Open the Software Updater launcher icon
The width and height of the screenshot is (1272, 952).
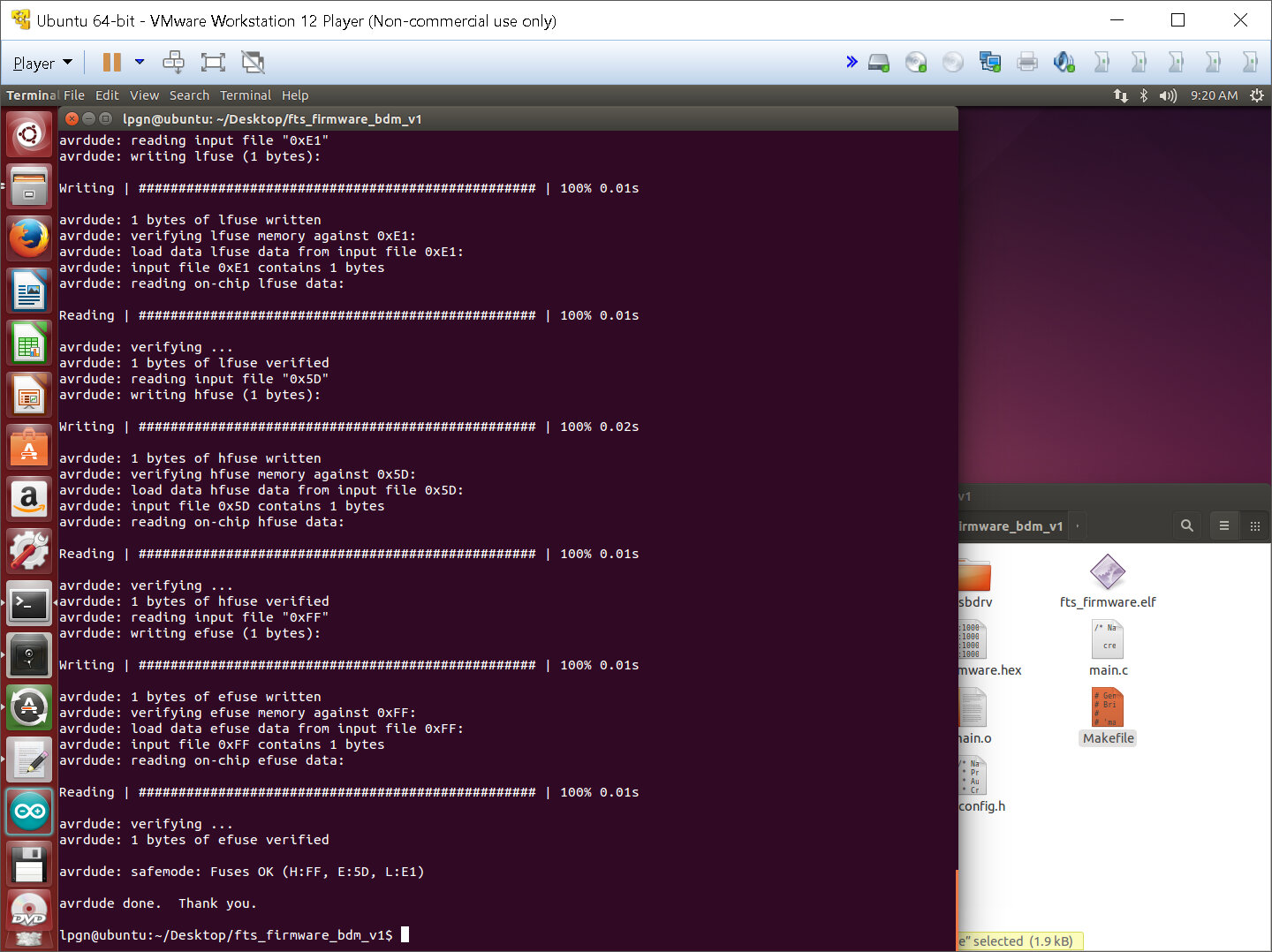point(29,708)
